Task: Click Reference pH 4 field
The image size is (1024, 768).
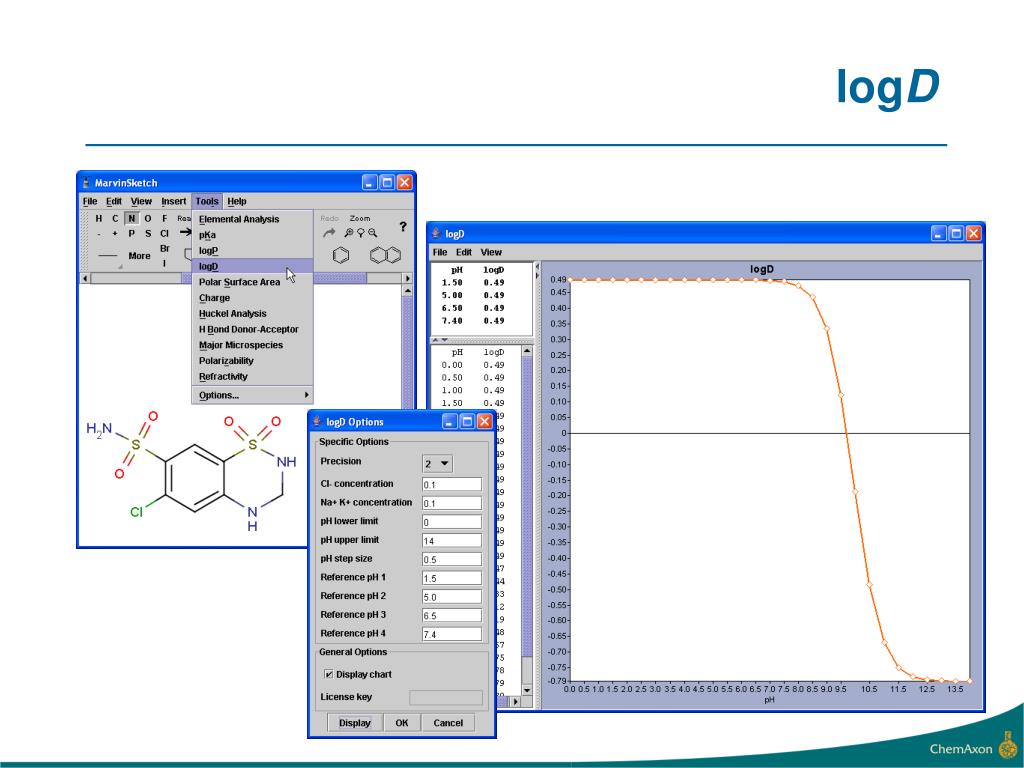Action: (x=452, y=634)
